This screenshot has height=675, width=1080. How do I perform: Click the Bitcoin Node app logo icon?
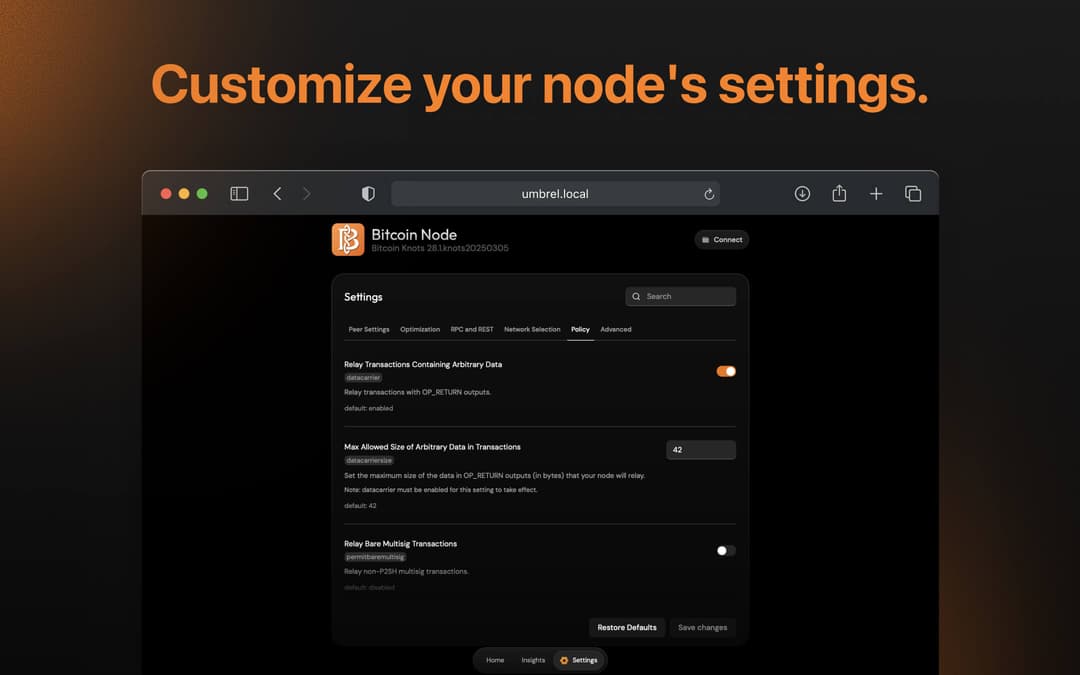click(348, 240)
